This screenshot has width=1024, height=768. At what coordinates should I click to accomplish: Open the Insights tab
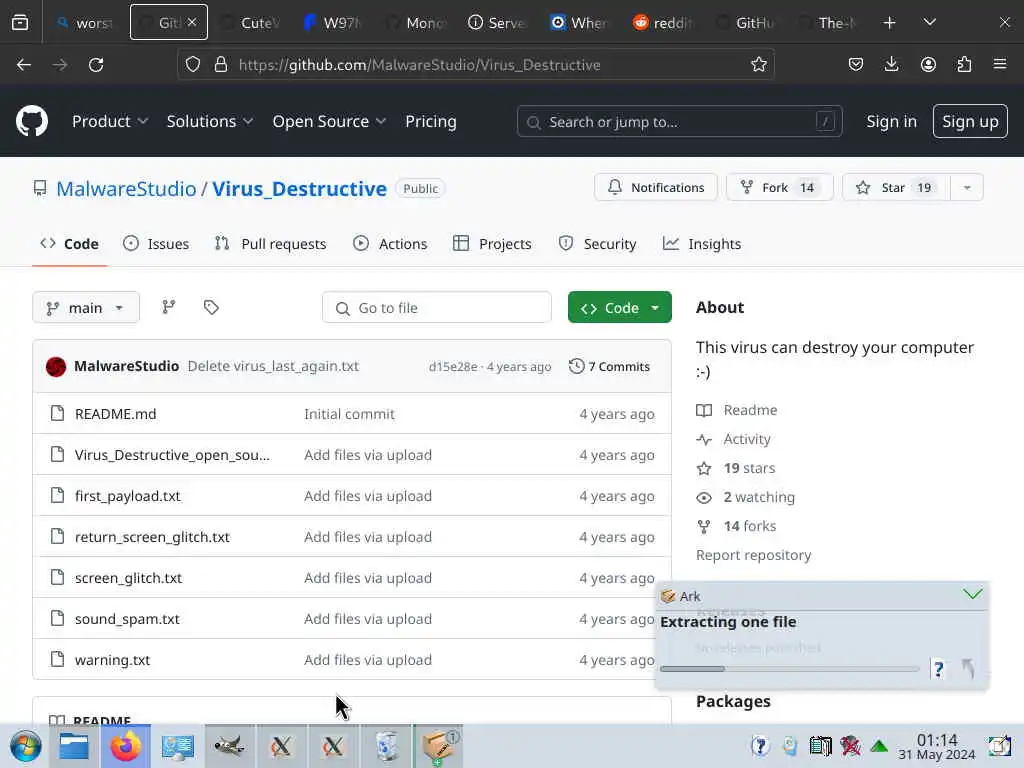point(701,244)
